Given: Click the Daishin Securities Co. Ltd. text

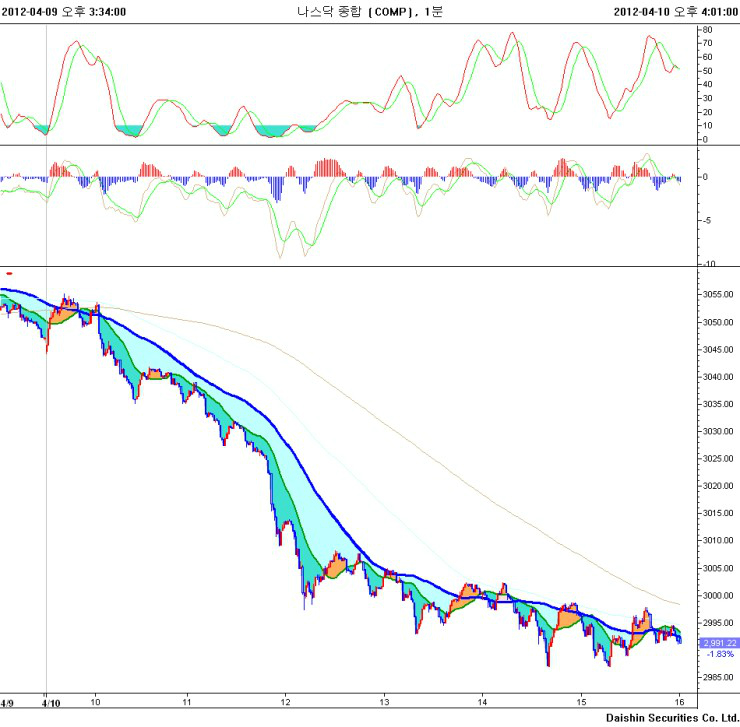Looking at the screenshot, I should point(669,718).
